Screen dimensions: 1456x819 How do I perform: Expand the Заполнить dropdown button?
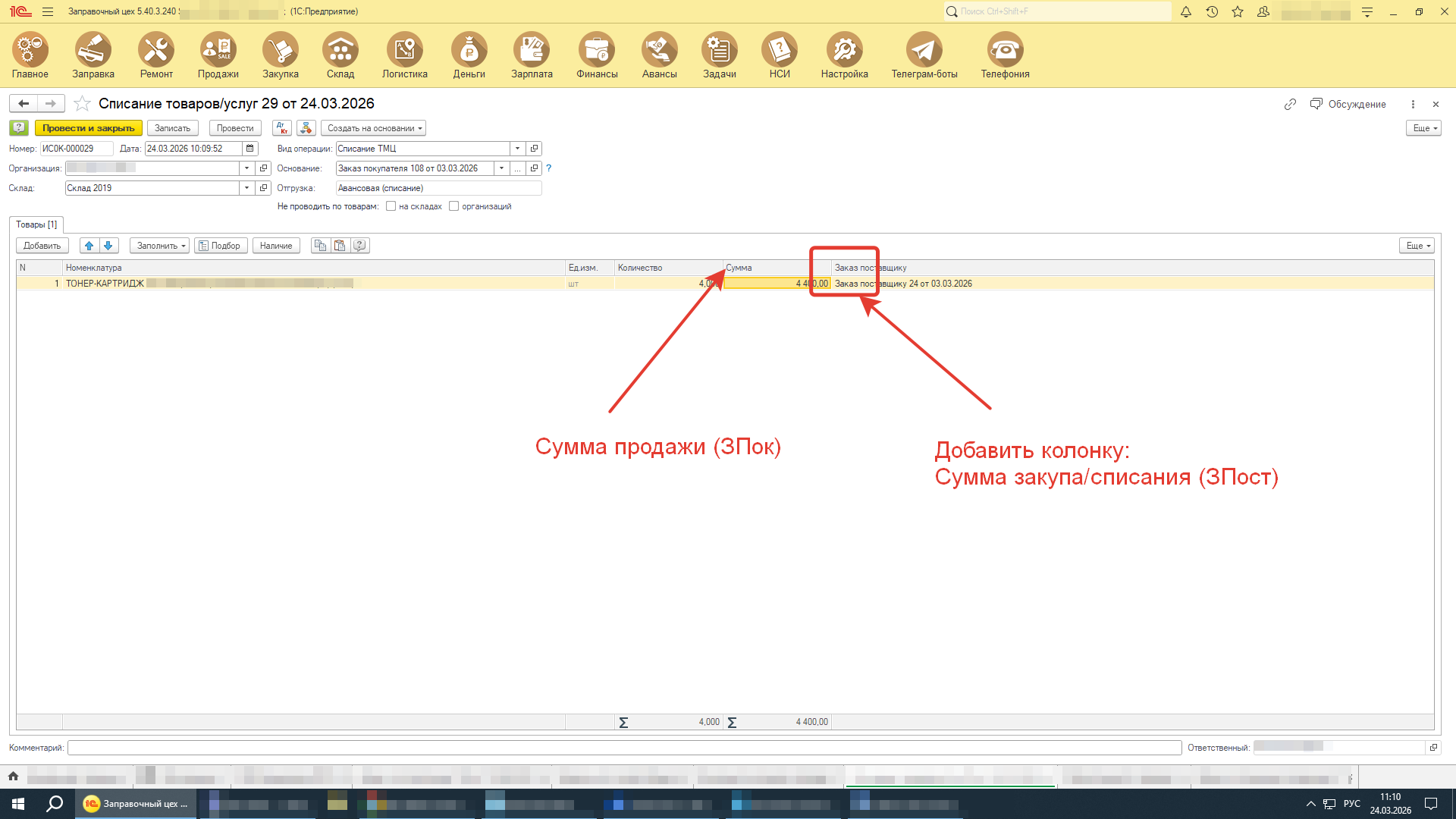[x=159, y=246]
